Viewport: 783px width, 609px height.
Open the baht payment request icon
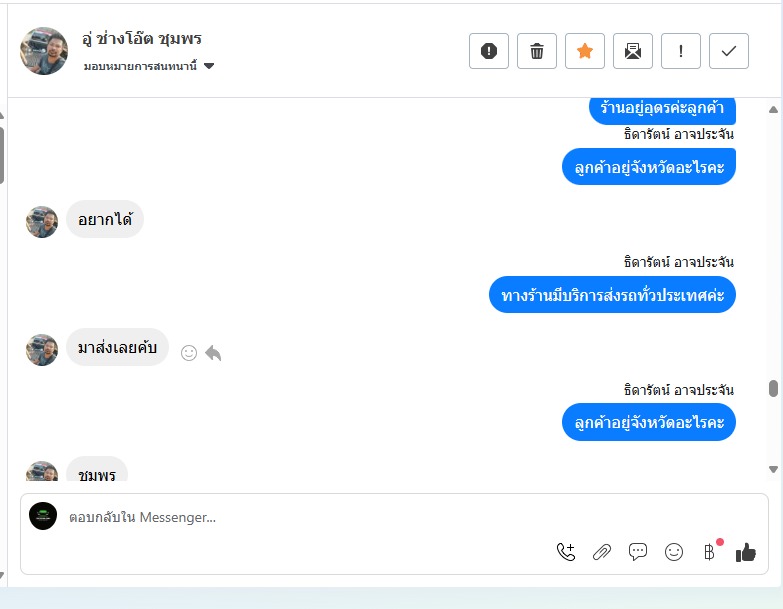click(710, 552)
